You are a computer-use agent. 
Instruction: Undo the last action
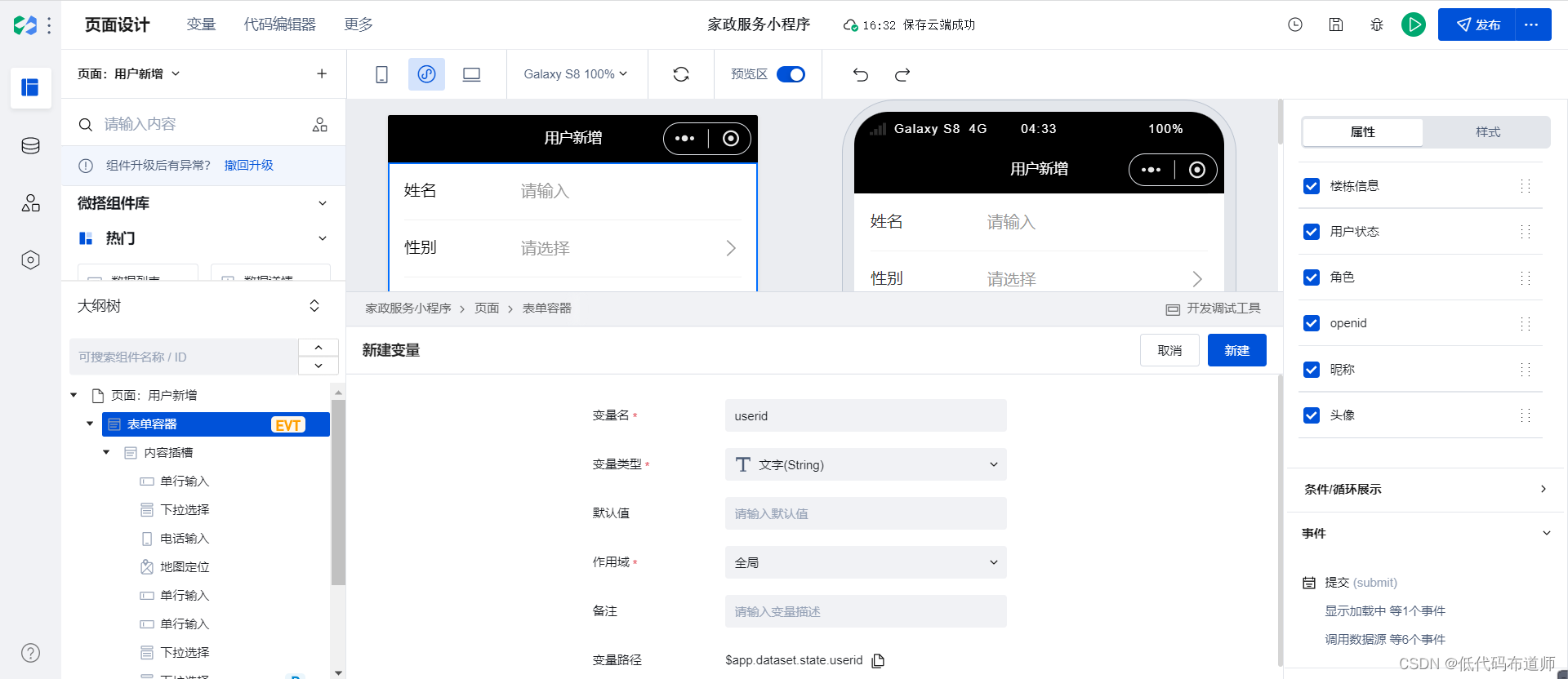tap(861, 74)
